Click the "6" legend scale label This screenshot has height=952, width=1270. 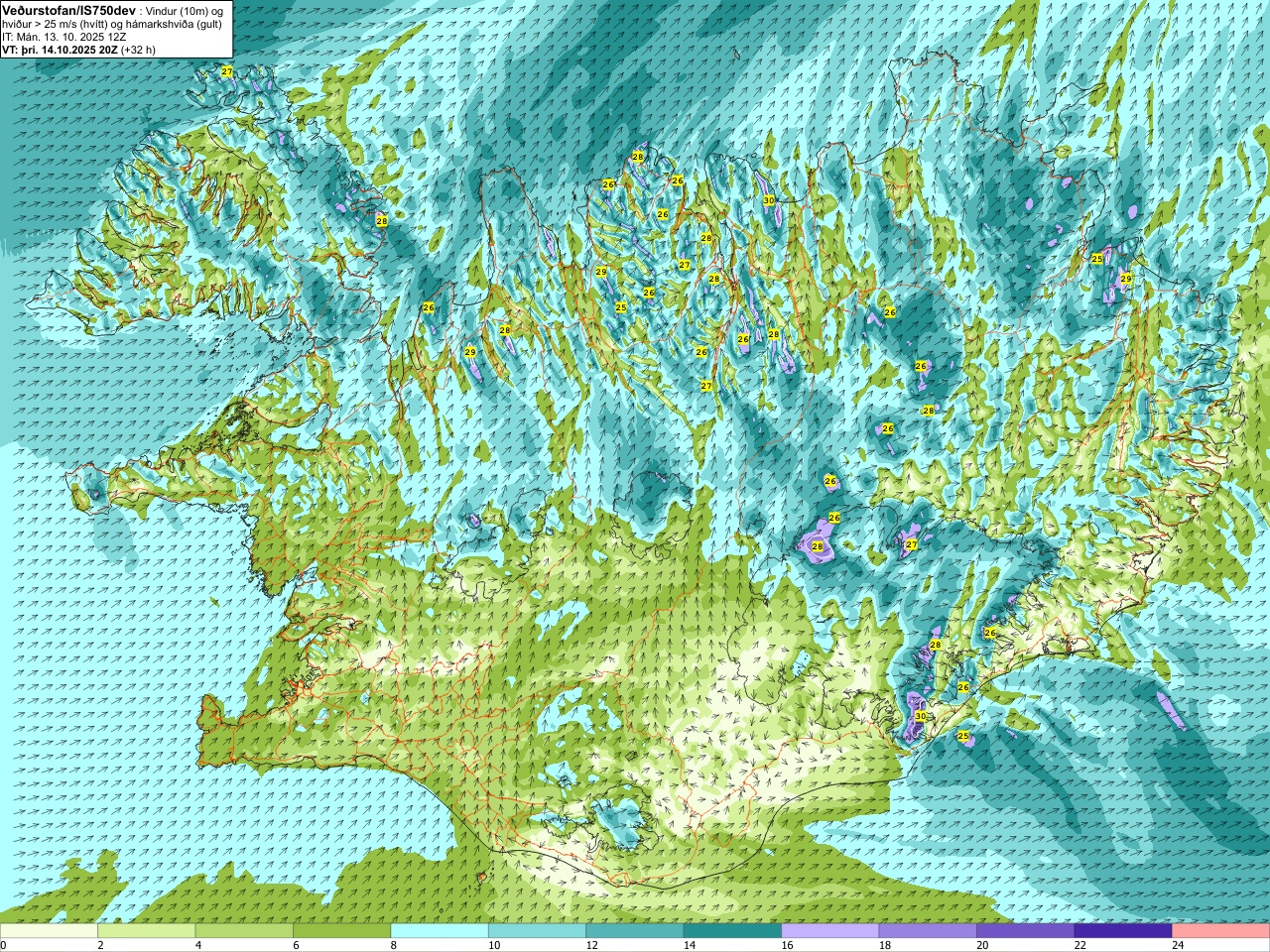296,945
